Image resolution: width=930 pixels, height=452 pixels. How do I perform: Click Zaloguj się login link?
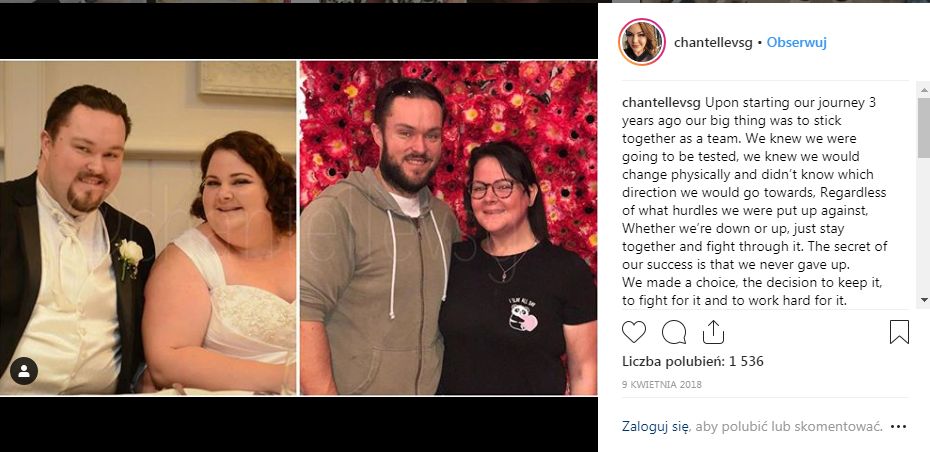coord(655,426)
